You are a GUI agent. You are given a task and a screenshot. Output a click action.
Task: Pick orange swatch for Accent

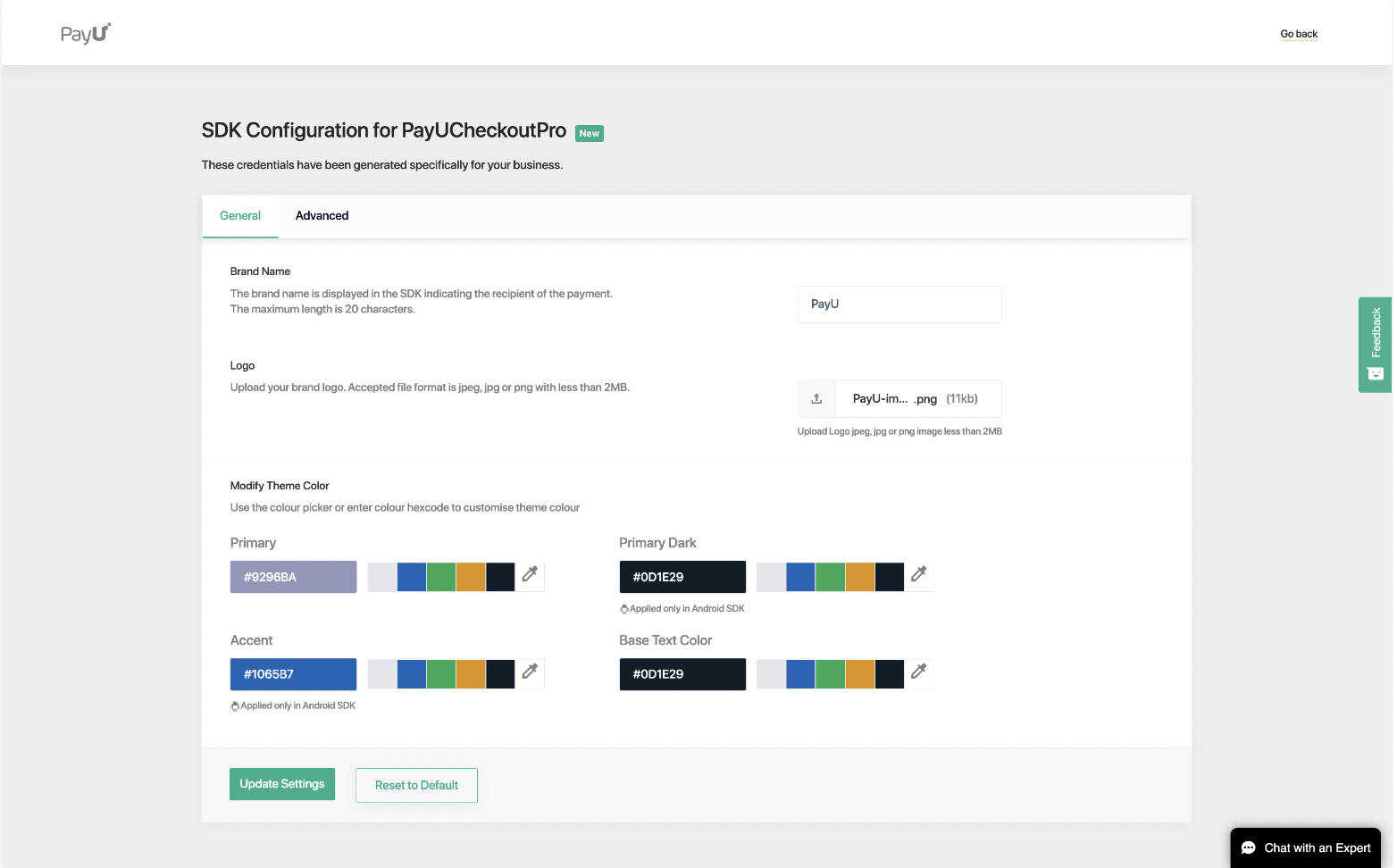click(471, 674)
